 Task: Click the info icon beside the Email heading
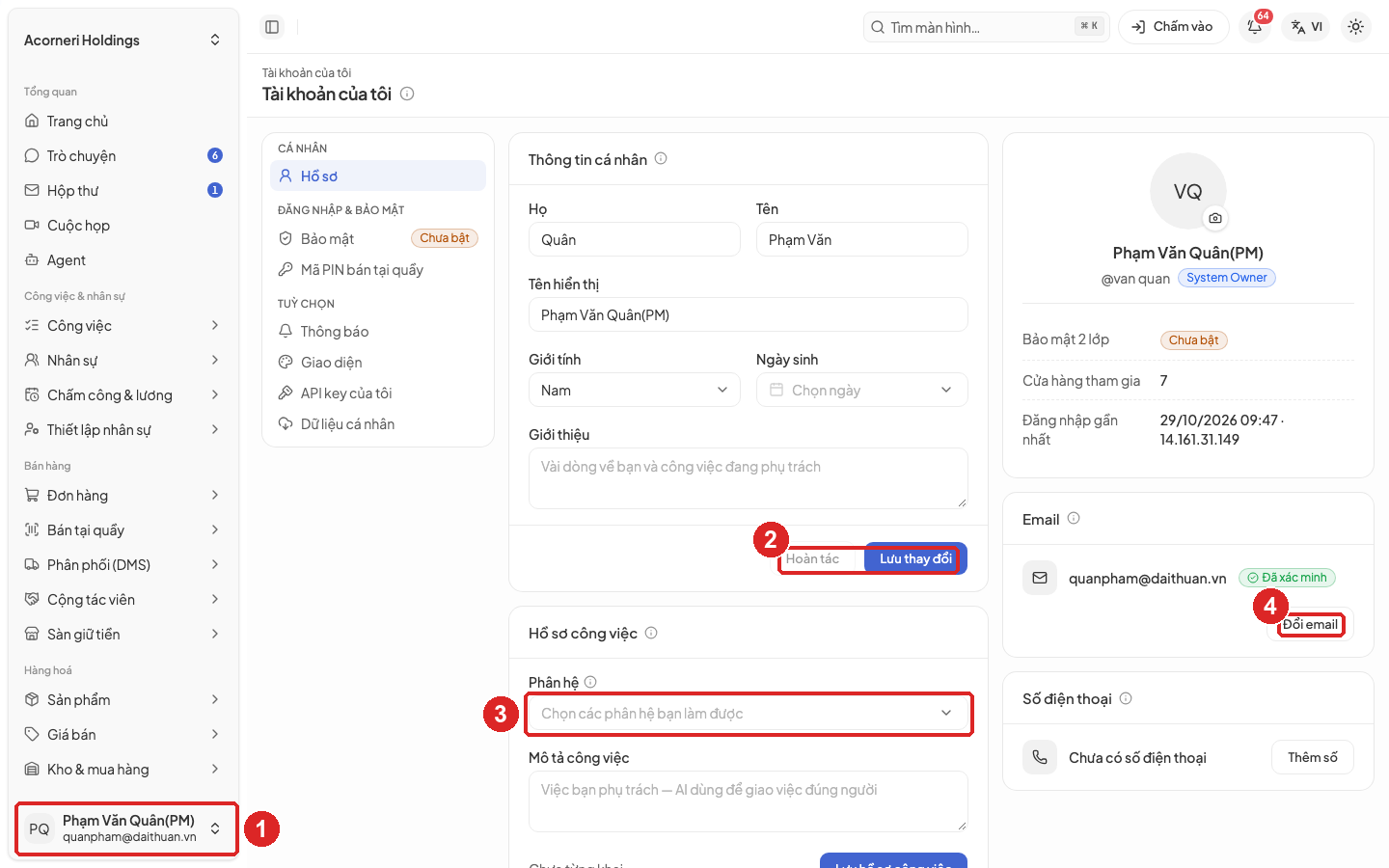click(x=1074, y=519)
